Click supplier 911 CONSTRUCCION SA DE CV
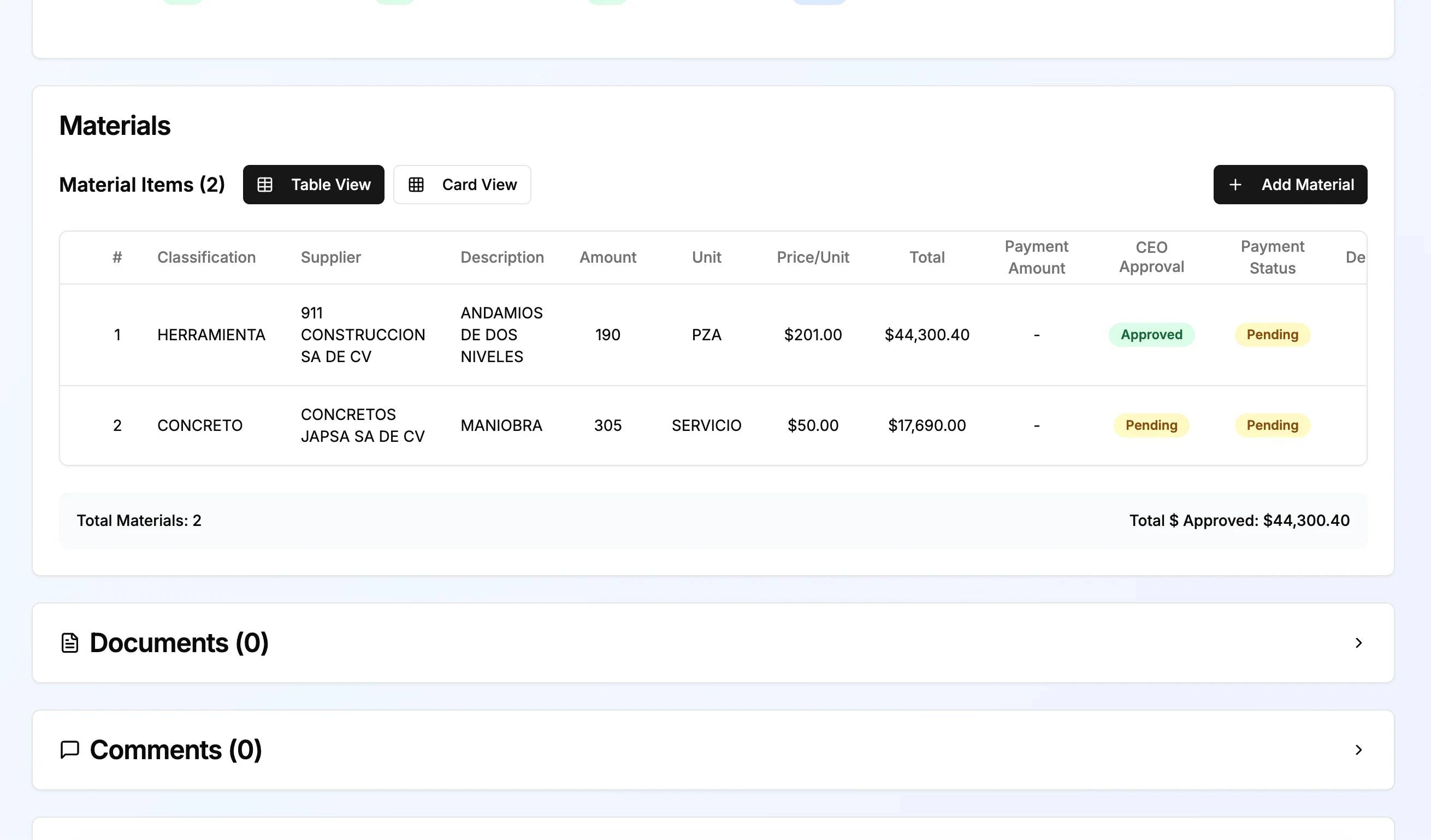1431x840 pixels. click(x=363, y=334)
